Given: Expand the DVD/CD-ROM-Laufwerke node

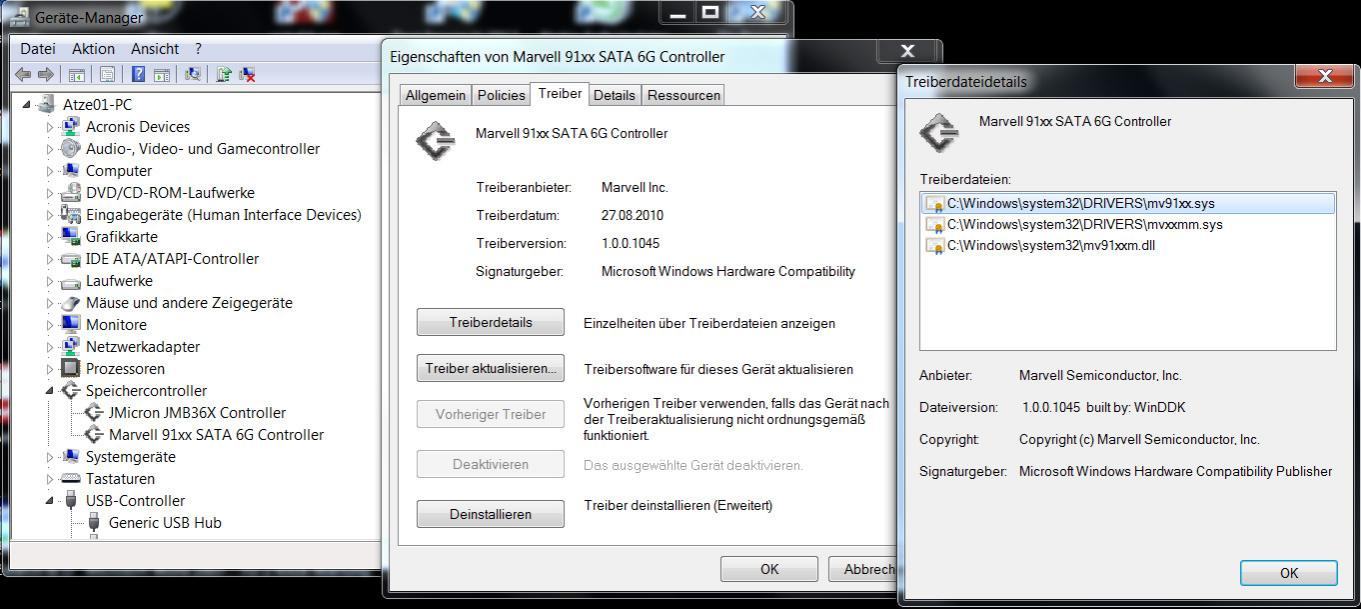Looking at the screenshot, I should [50, 193].
